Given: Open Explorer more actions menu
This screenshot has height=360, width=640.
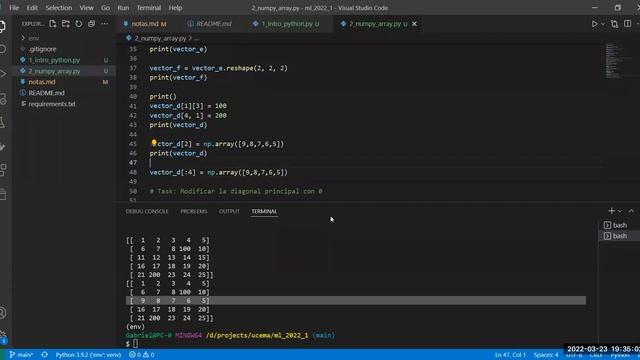Looking at the screenshot, I should (x=104, y=24).
